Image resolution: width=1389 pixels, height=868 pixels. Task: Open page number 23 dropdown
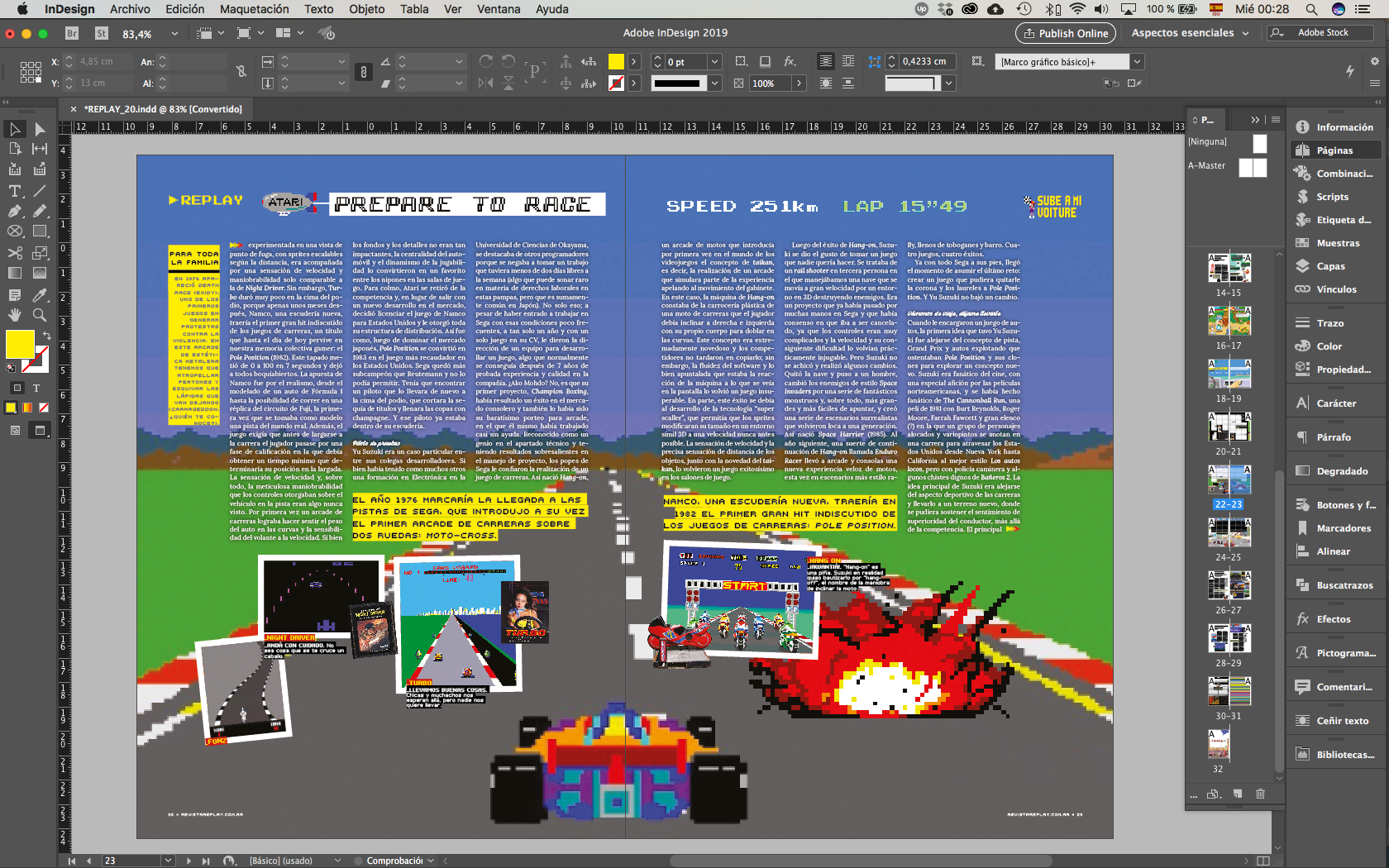tap(168, 861)
